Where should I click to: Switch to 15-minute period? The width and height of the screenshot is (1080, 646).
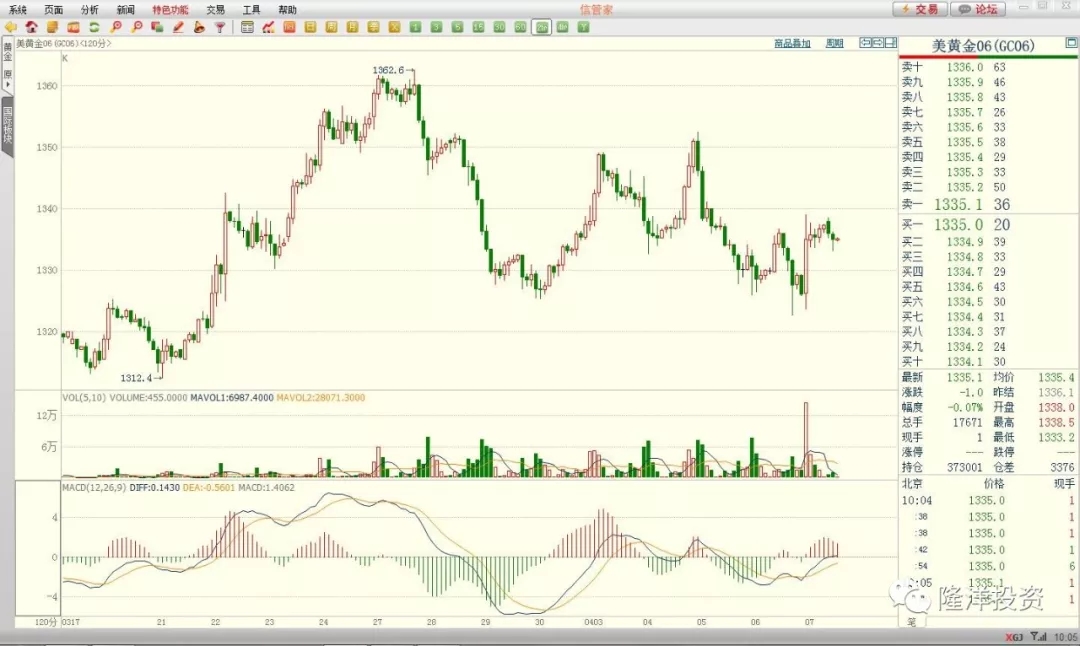tap(478, 28)
